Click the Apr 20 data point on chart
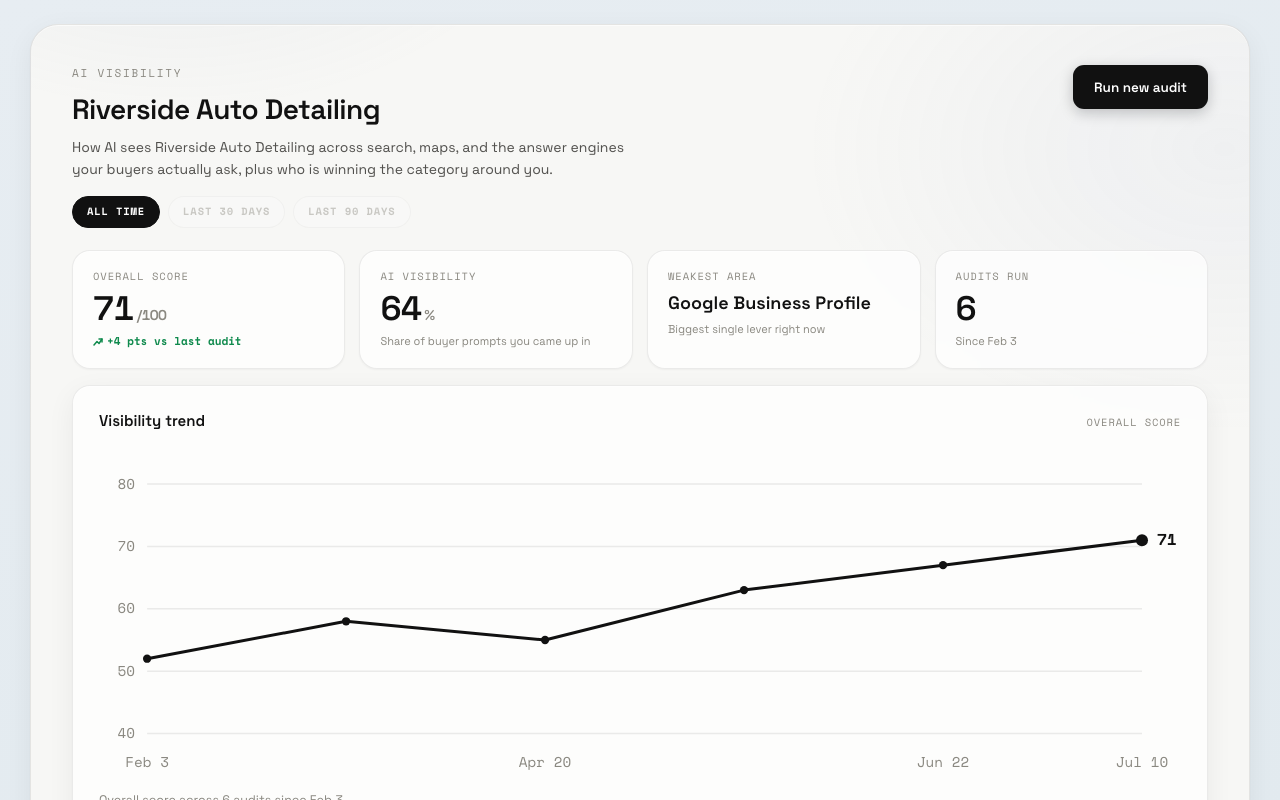Viewport: 1280px width, 800px height. click(x=545, y=640)
